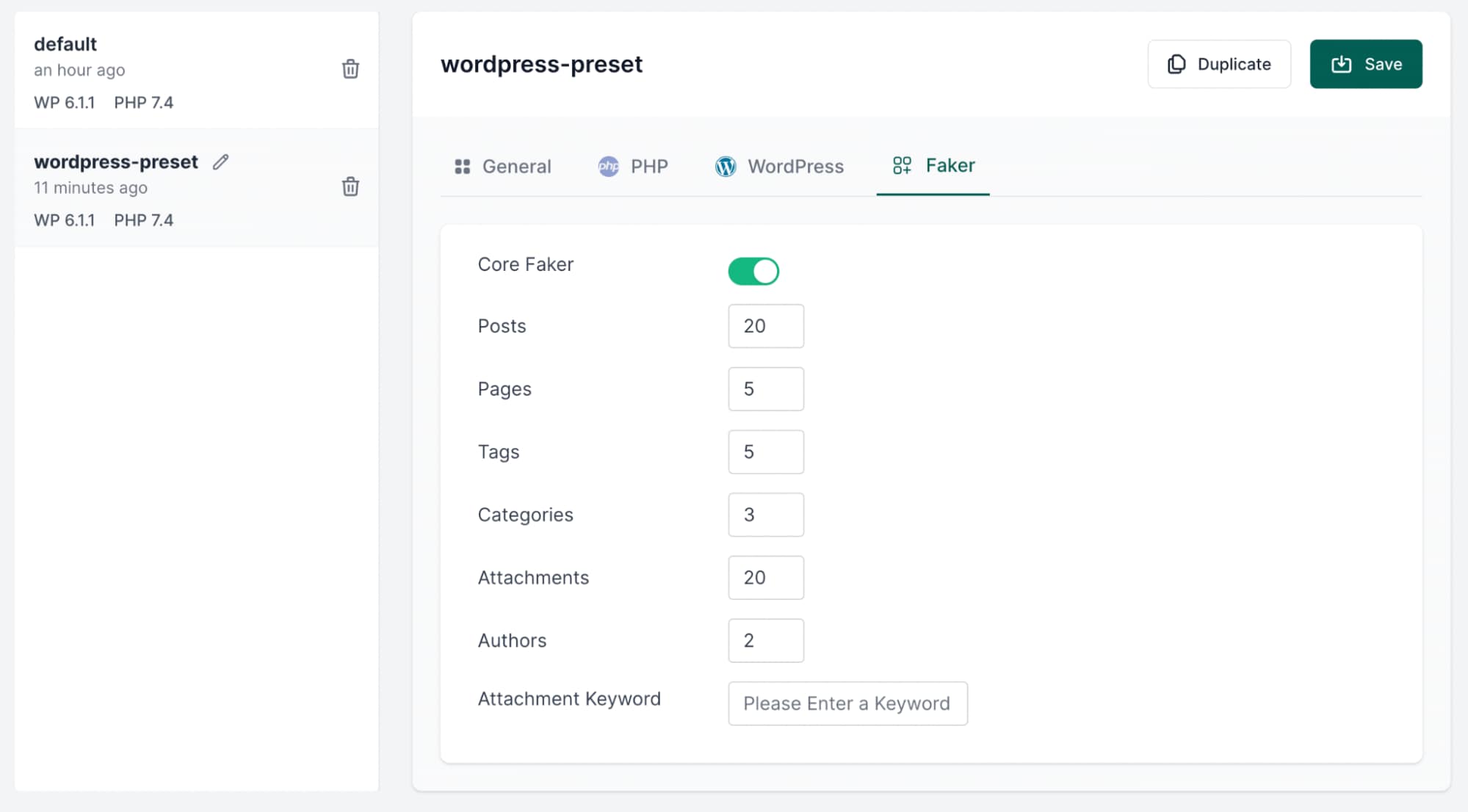Click the Posts count field
Viewport: 1468px width, 812px height.
pos(765,326)
